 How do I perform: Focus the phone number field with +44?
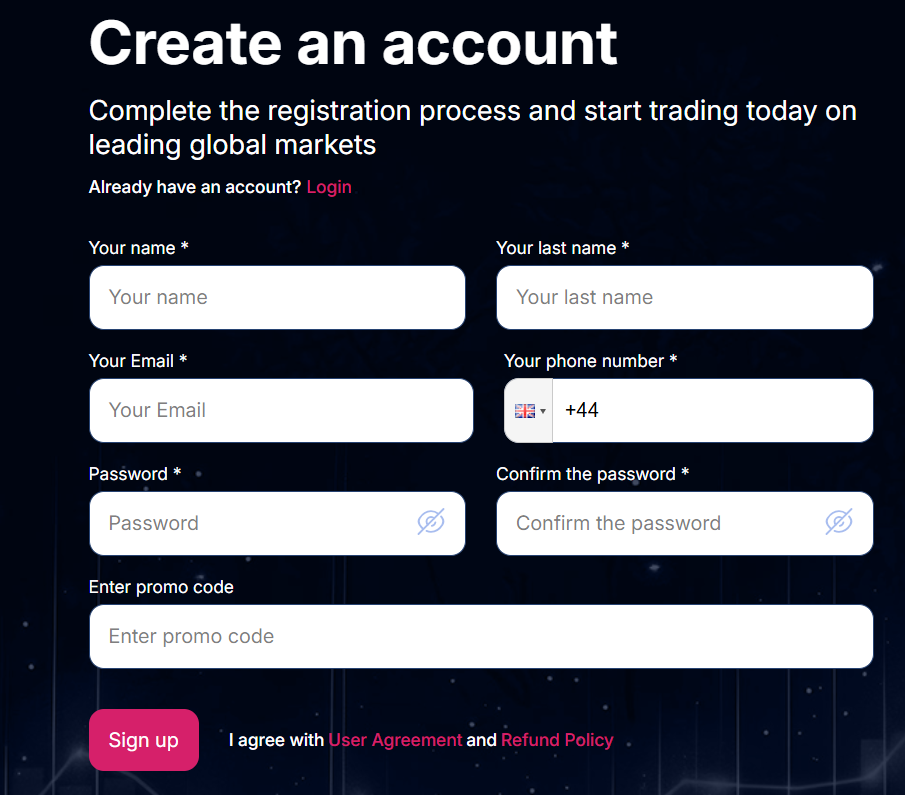(712, 410)
